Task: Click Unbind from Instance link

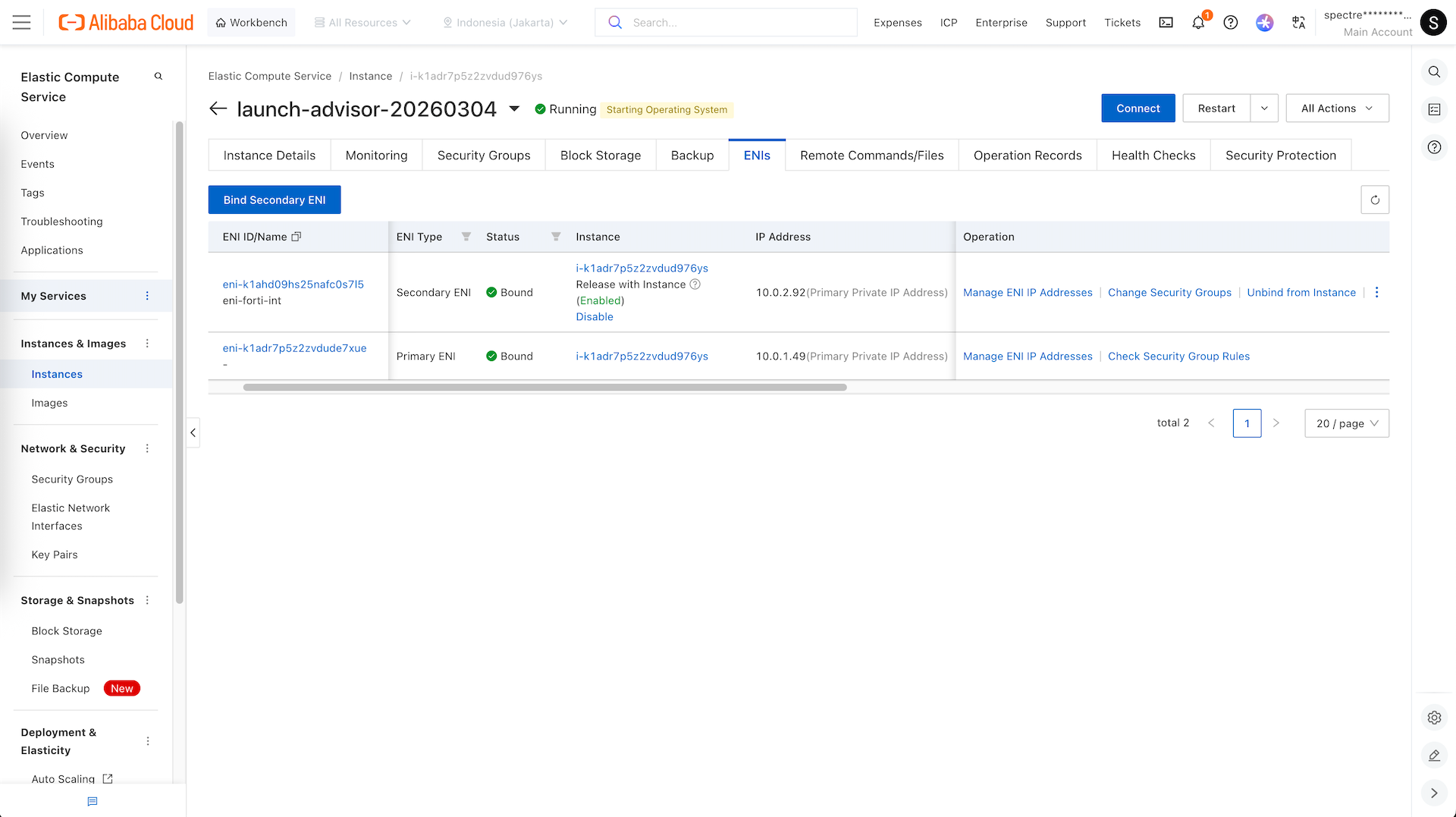Action: click(x=1301, y=293)
